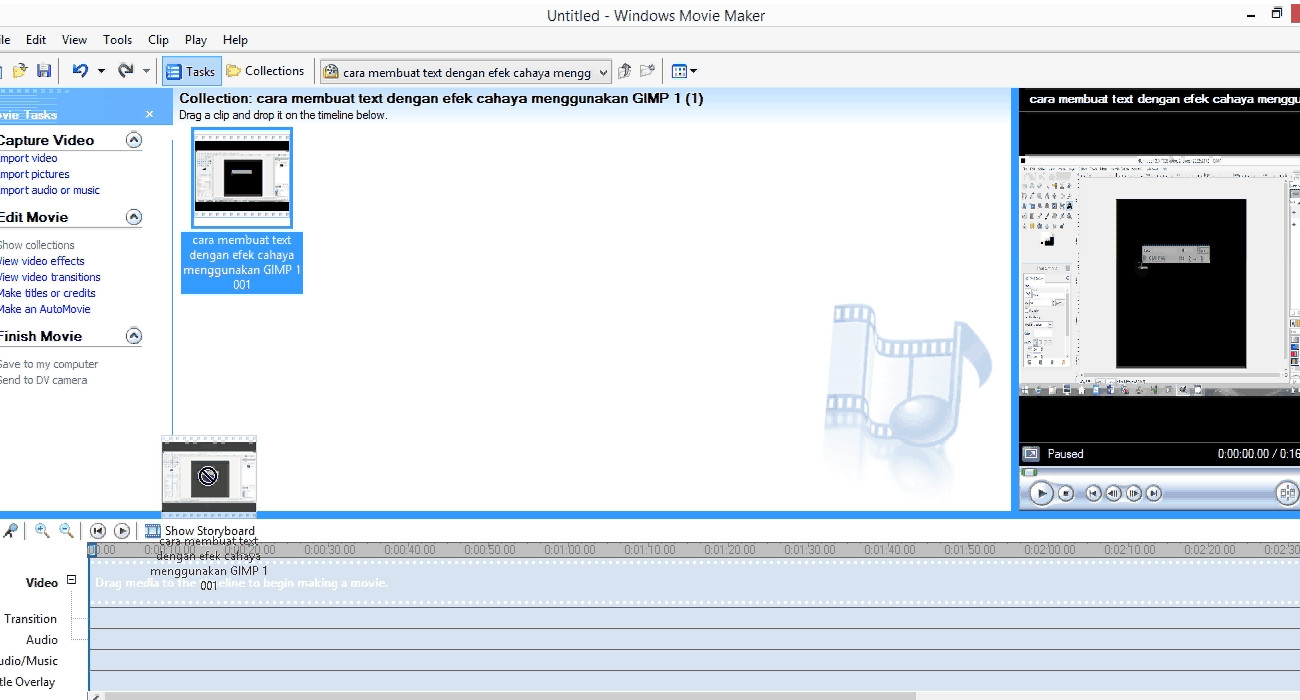Click View video transitions link
The width and height of the screenshot is (1300, 700).
point(50,277)
